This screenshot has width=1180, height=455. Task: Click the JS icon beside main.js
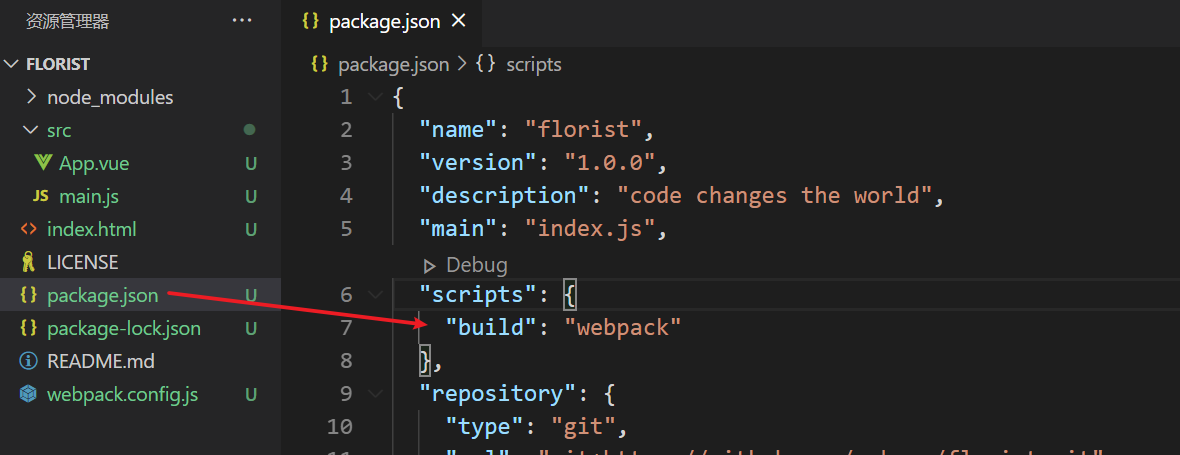(41, 196)
